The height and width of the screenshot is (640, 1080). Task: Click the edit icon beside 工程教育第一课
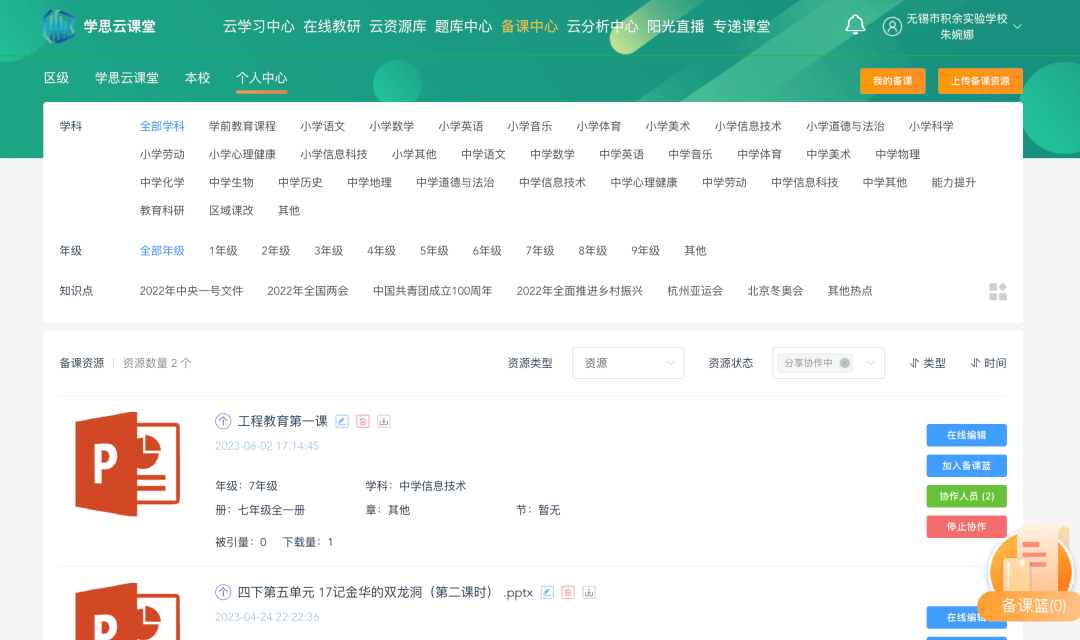click(x=342, y=421)
